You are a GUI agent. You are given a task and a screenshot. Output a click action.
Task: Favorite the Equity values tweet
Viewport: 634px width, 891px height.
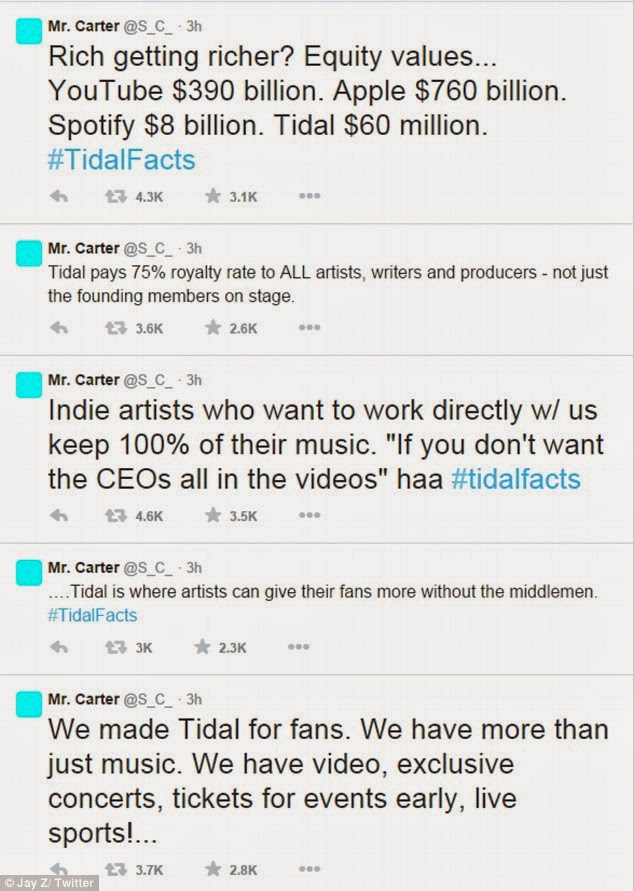[x=212, y=197]
